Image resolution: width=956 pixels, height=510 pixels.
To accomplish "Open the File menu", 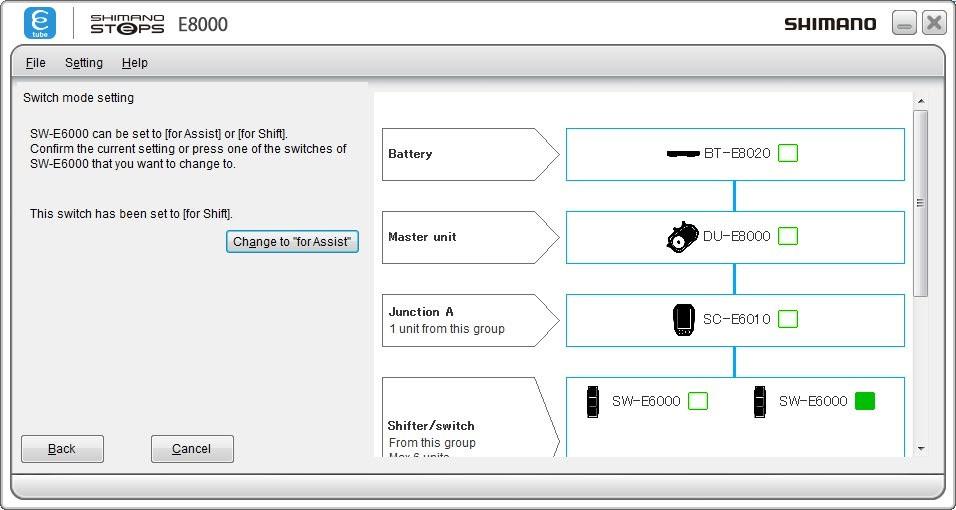I will (35, 63).
